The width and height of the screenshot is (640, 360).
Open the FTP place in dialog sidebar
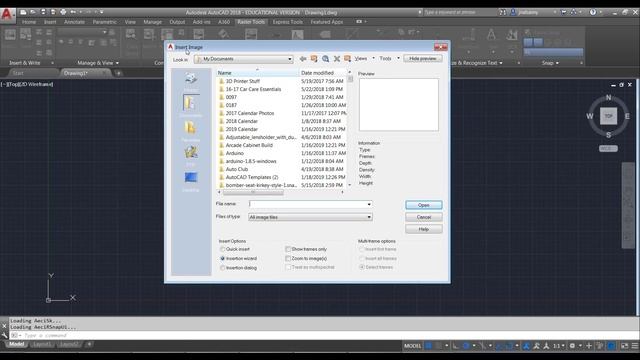coord(191,156)
